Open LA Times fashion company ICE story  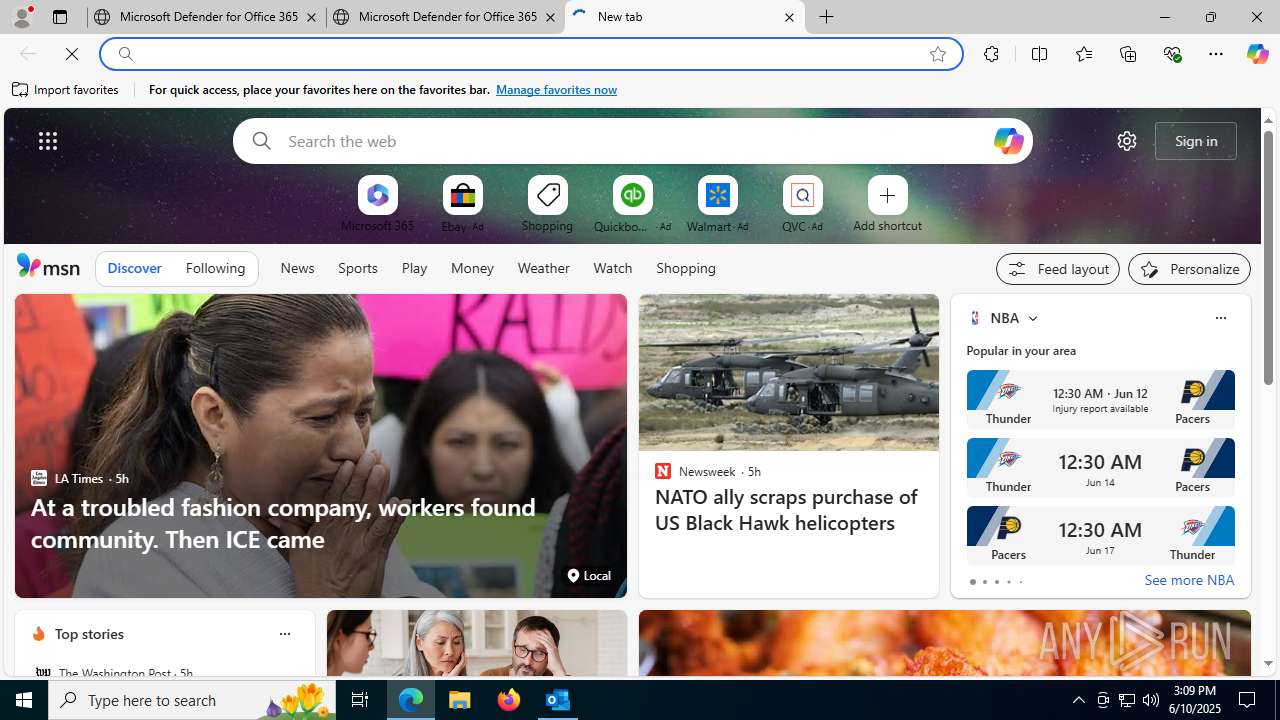(x=283, y=523)
